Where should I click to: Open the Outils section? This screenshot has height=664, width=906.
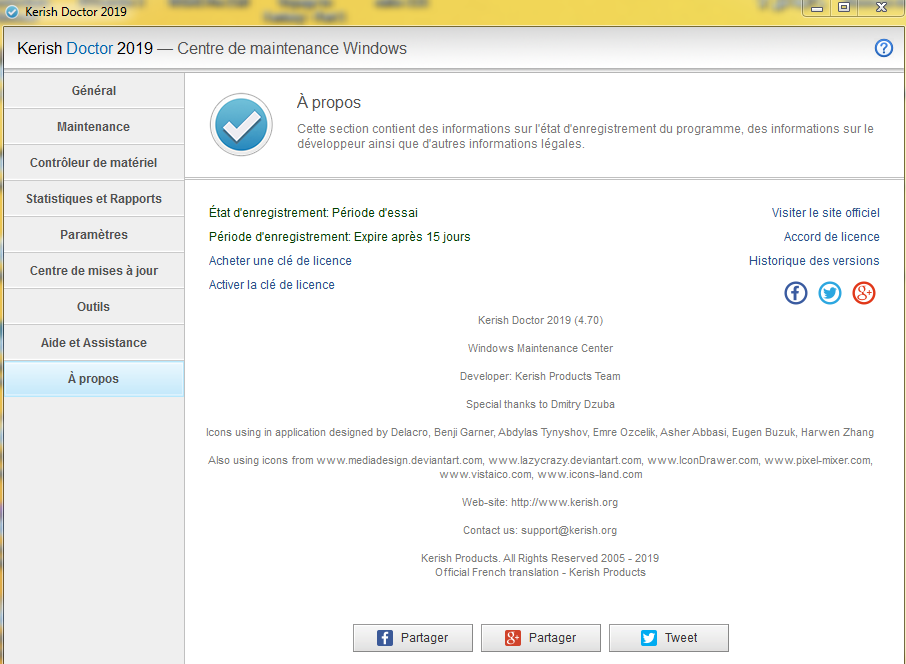coord(94,307)
